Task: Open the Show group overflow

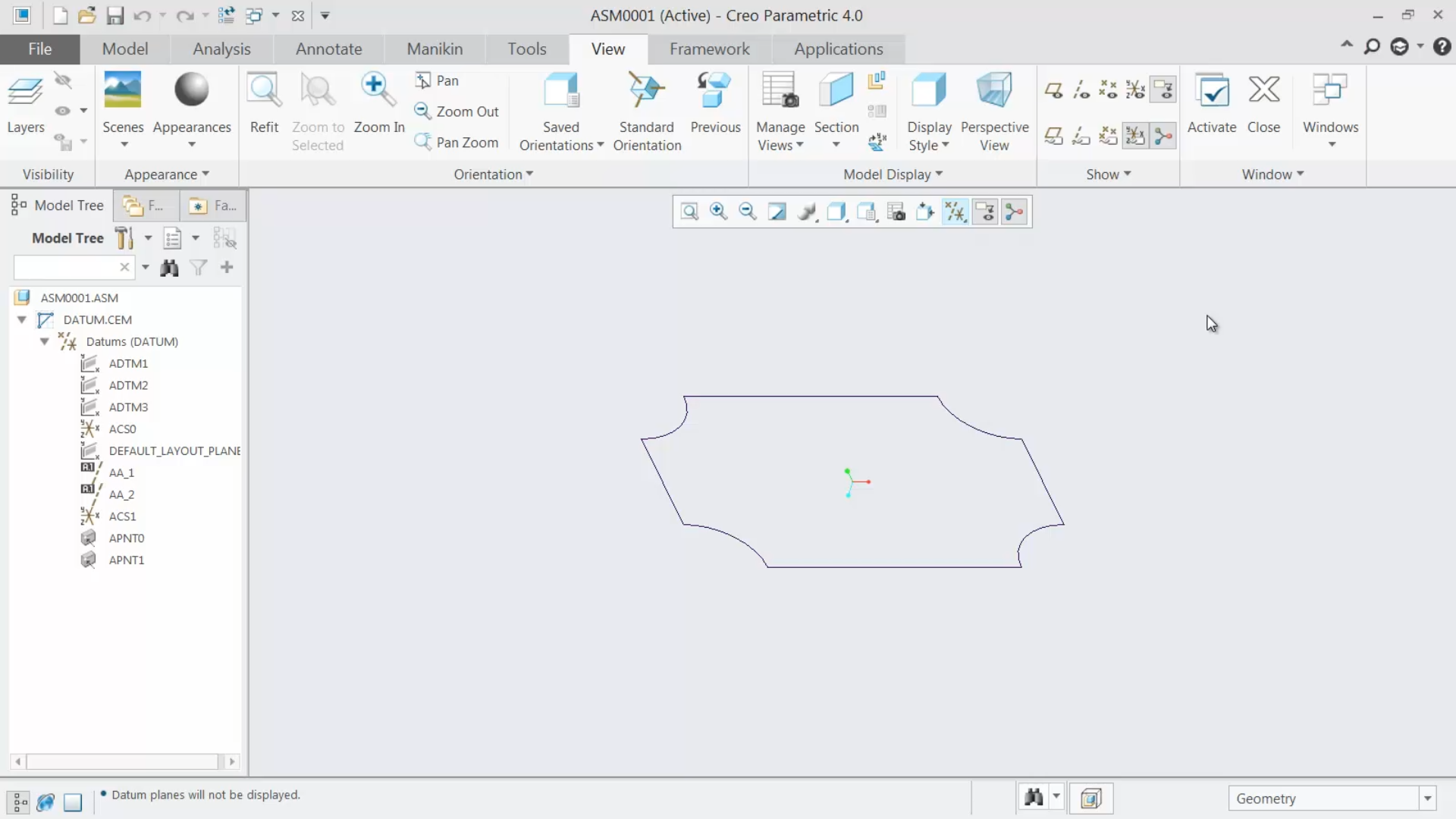Action: coord(1108,174)
